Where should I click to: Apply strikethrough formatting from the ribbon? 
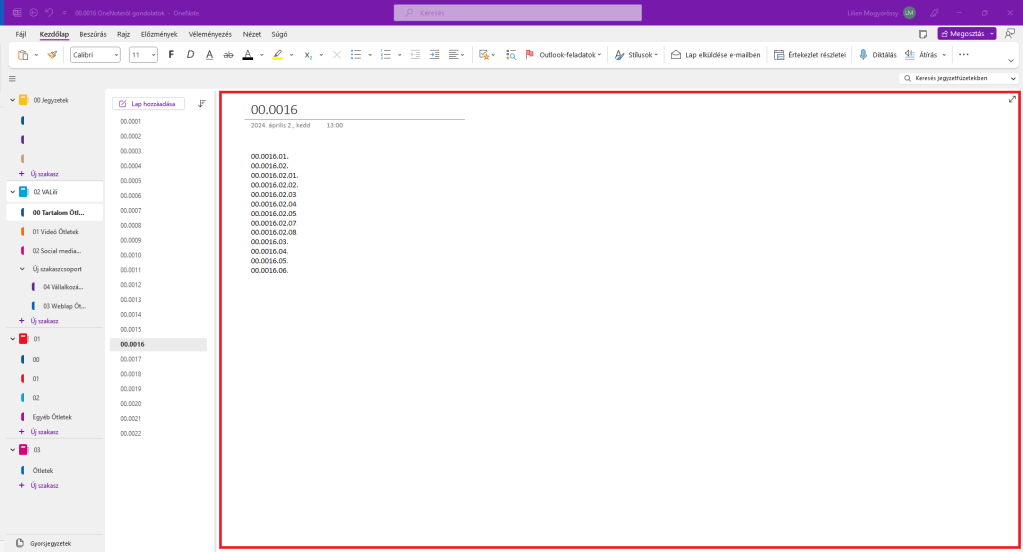click(x=228, y=55)
